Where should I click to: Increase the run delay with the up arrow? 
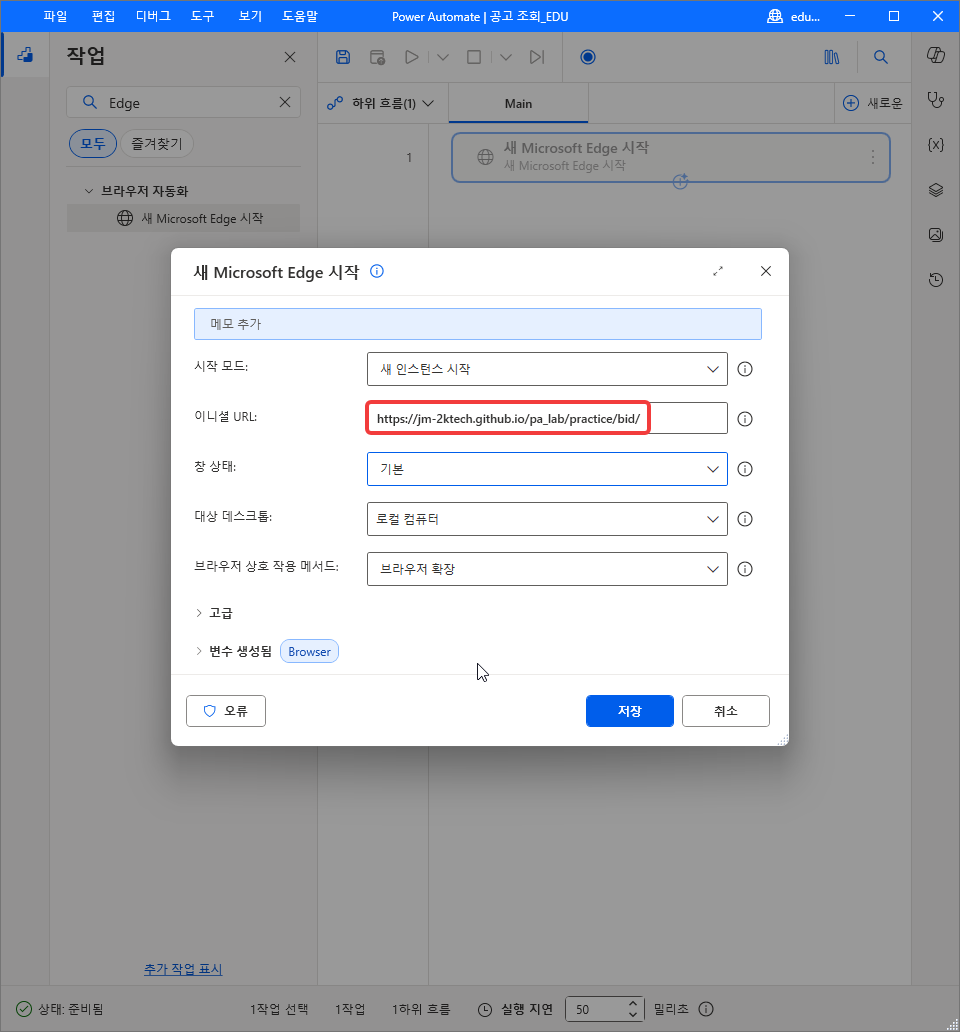click(x=633, y=1003)
